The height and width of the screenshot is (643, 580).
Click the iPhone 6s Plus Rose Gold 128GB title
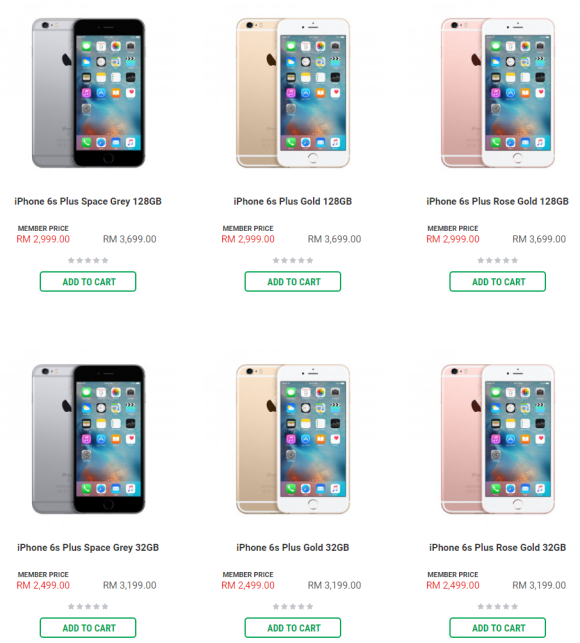498,201
